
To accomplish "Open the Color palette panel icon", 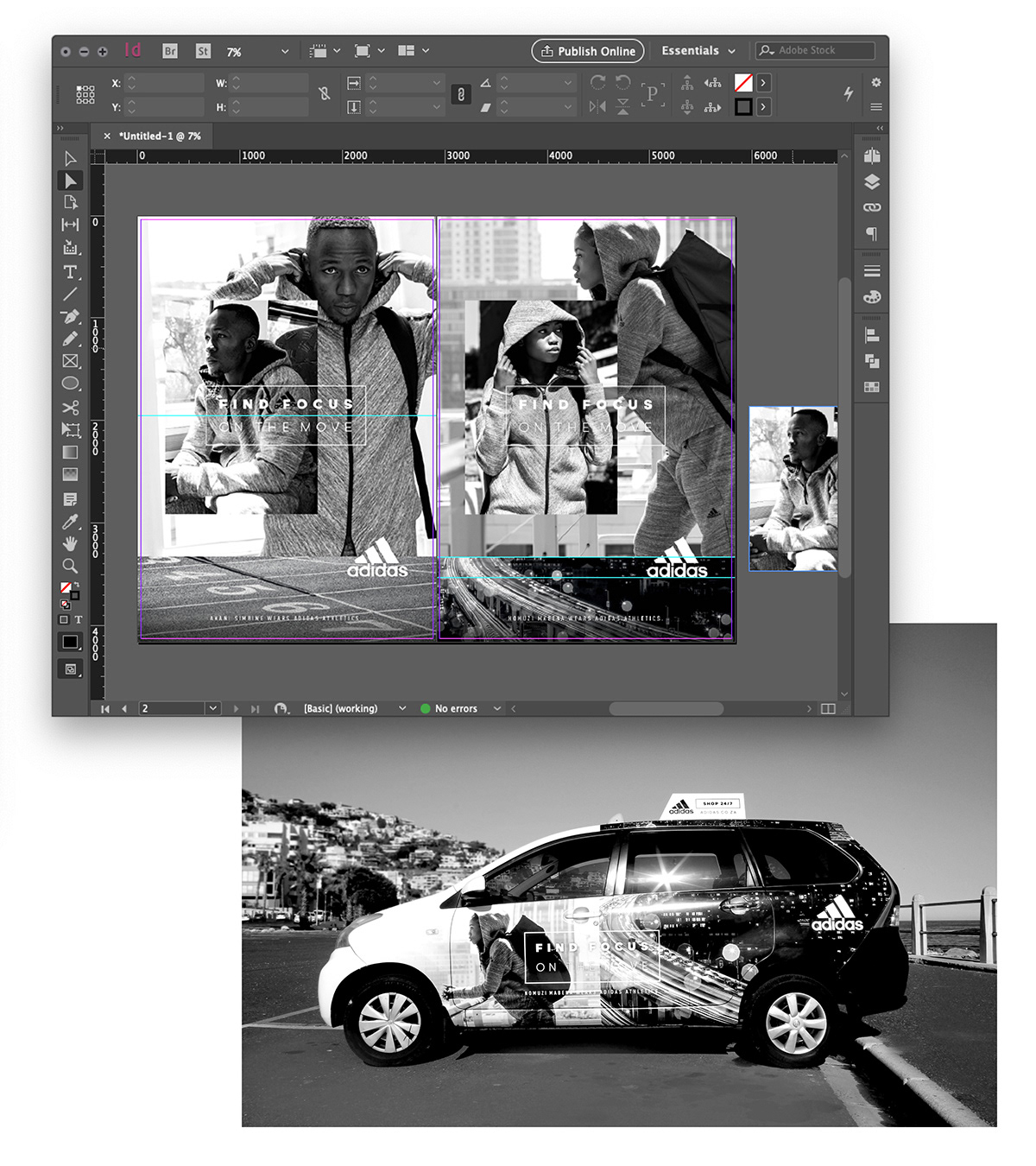I will tap(872, 297).
